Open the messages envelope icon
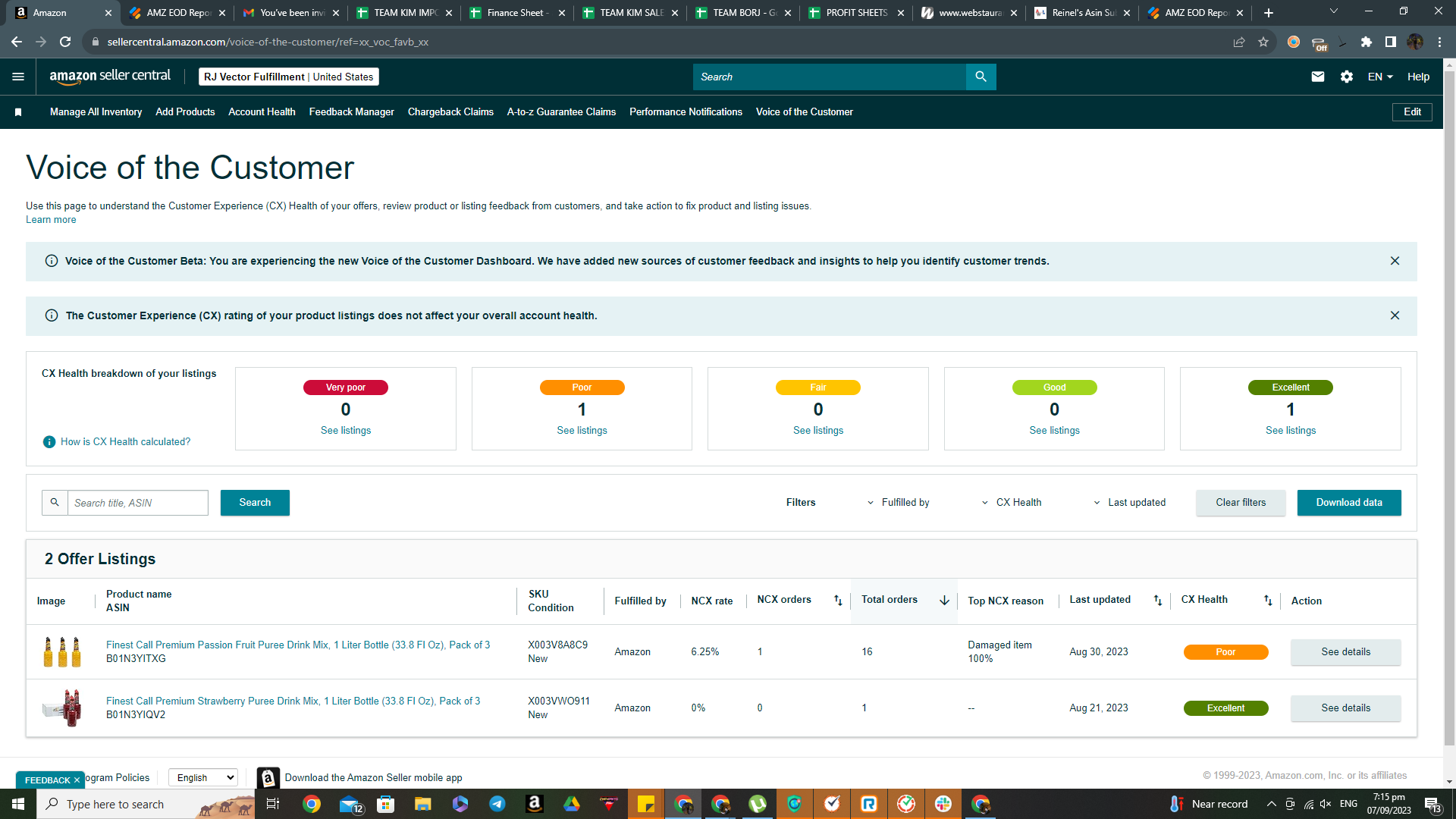Image resolution: width=1456 pixels, height=819 pixels. [1318, 77]
